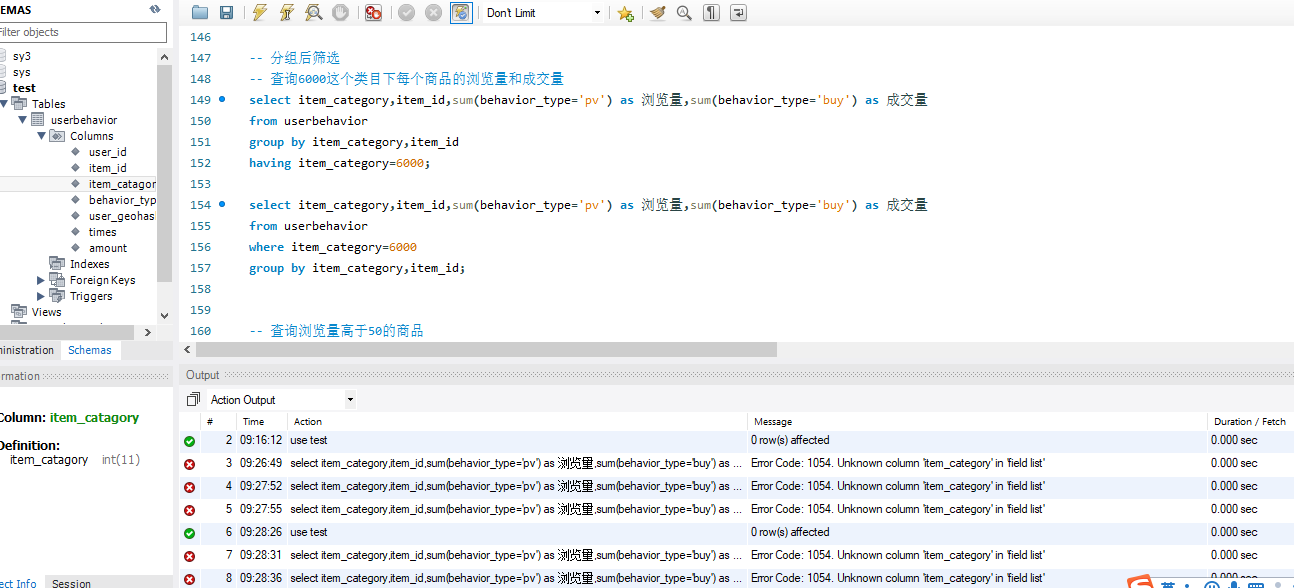Execute the whole script with the lightning bolt icon
Viewport: 1294px width, 588px height.
pos(260,13)
